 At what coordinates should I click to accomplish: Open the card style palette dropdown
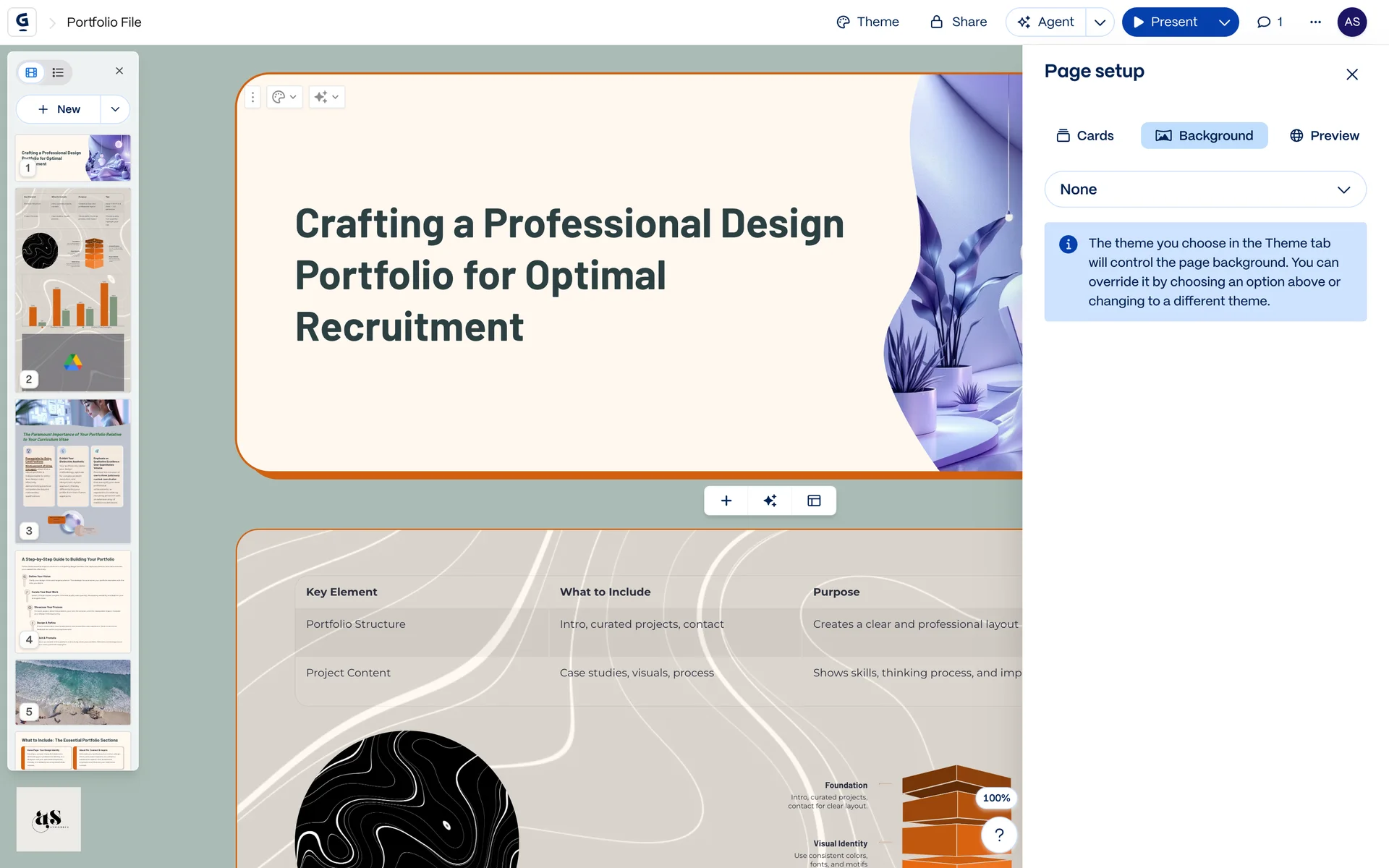coord(284,97)
